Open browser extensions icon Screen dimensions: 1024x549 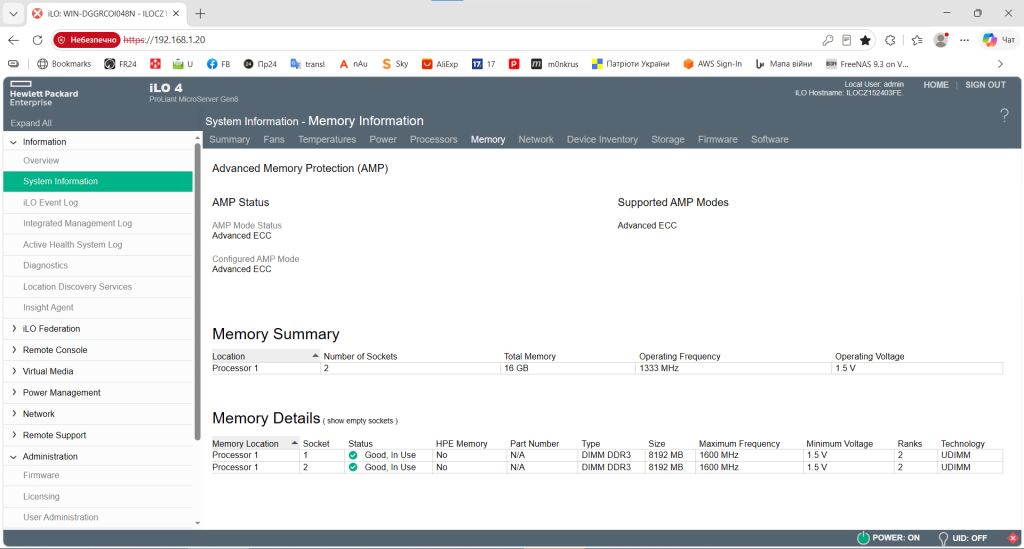pyautogui.click(x=890, y=40)
